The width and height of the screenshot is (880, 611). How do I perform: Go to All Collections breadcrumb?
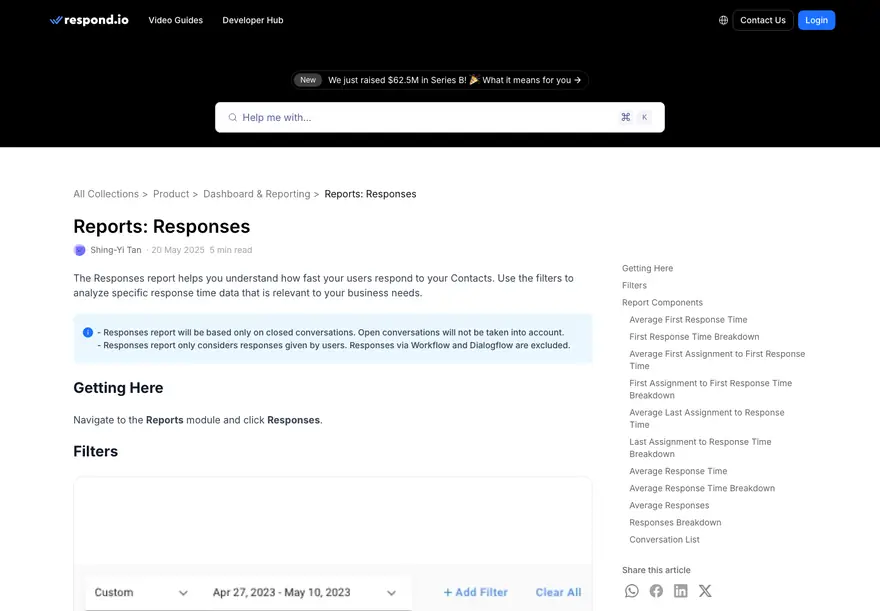[106, 194]
